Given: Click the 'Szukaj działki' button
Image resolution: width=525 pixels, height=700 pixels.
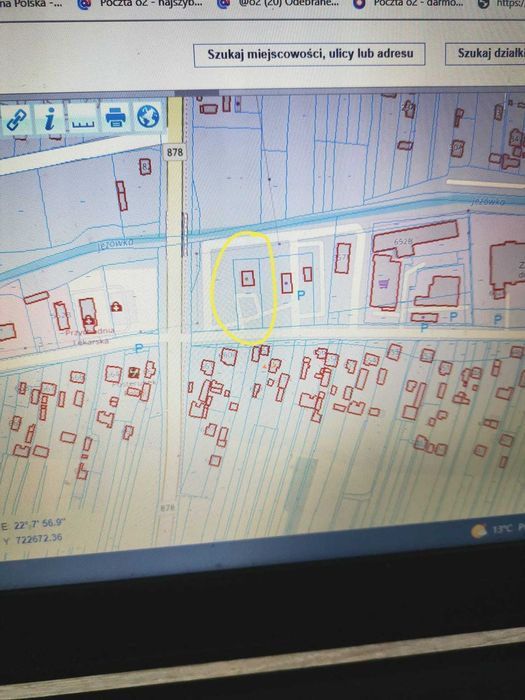Looking at the screenshot, I should tap(485, 54).
